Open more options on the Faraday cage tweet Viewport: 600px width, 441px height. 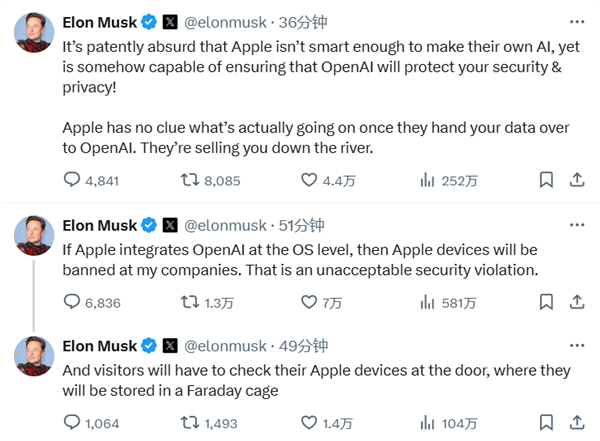point(574,346)
